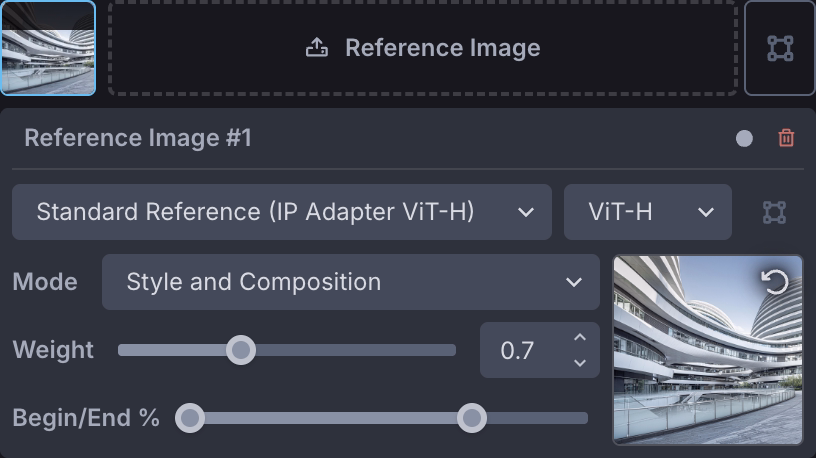Click the region icon beside ViT-H dropdown

click(x=774, y=212)
